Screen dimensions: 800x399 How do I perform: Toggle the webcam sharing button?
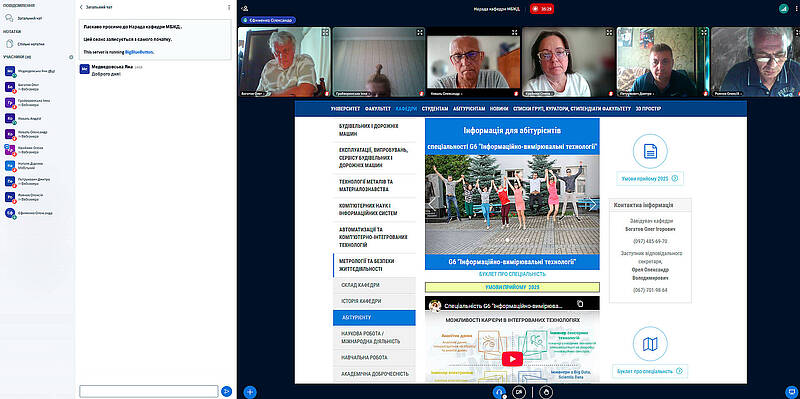coord(519,392)
